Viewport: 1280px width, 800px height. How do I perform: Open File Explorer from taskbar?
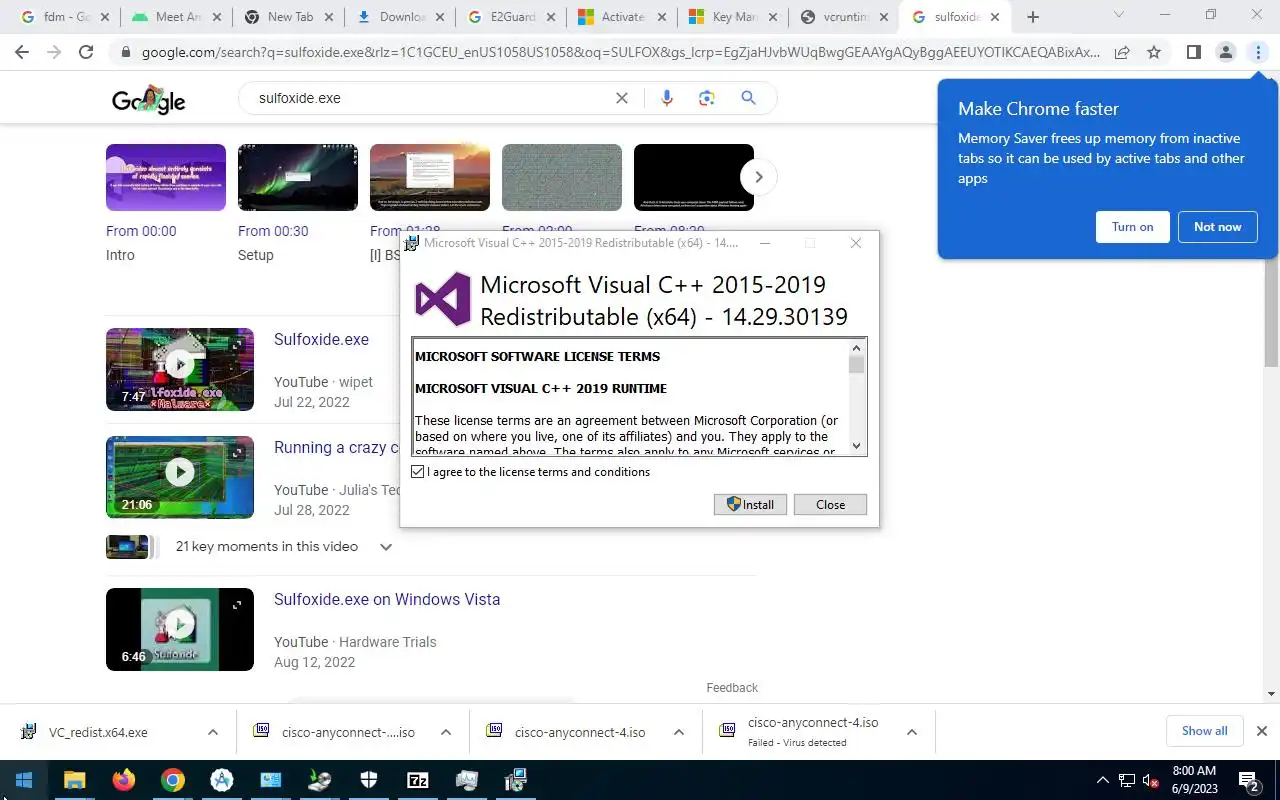74,780
